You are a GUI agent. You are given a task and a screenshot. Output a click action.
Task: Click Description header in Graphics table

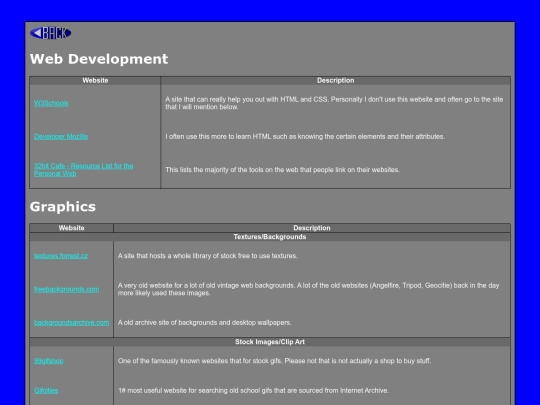[x=312, y=228]
